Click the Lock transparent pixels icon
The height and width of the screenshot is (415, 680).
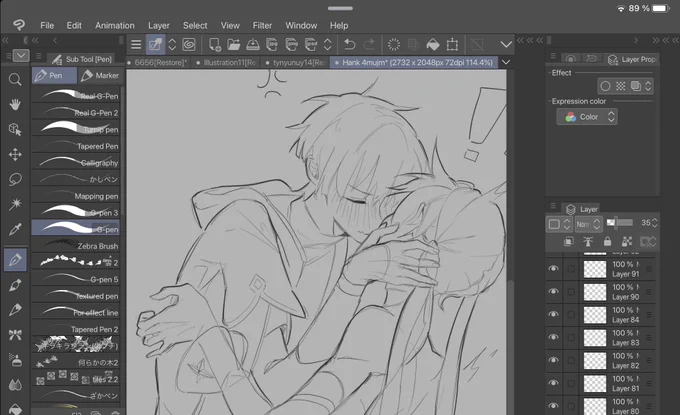tap(627, 241)
